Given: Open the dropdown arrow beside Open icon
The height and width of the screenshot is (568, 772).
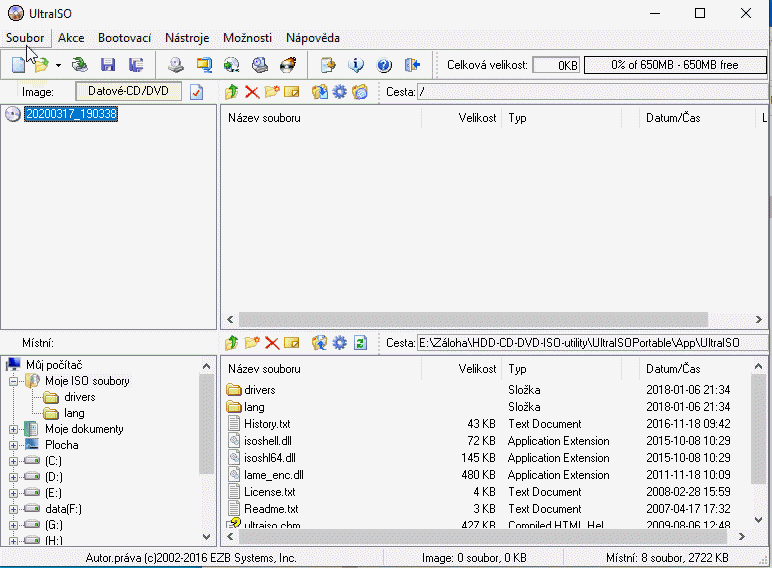Looking at the screenshot, I should point(58,65).
